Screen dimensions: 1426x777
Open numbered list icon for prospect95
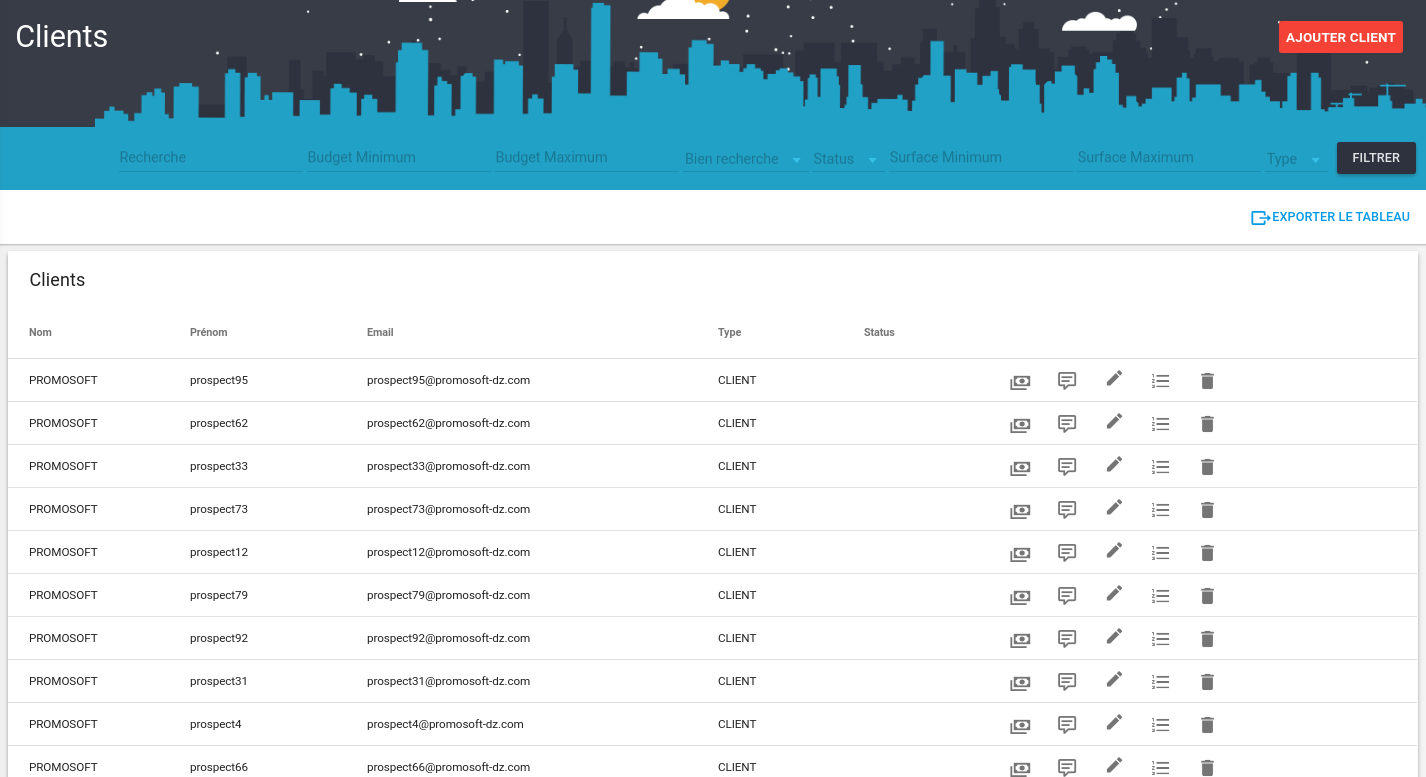[1160, 381]
